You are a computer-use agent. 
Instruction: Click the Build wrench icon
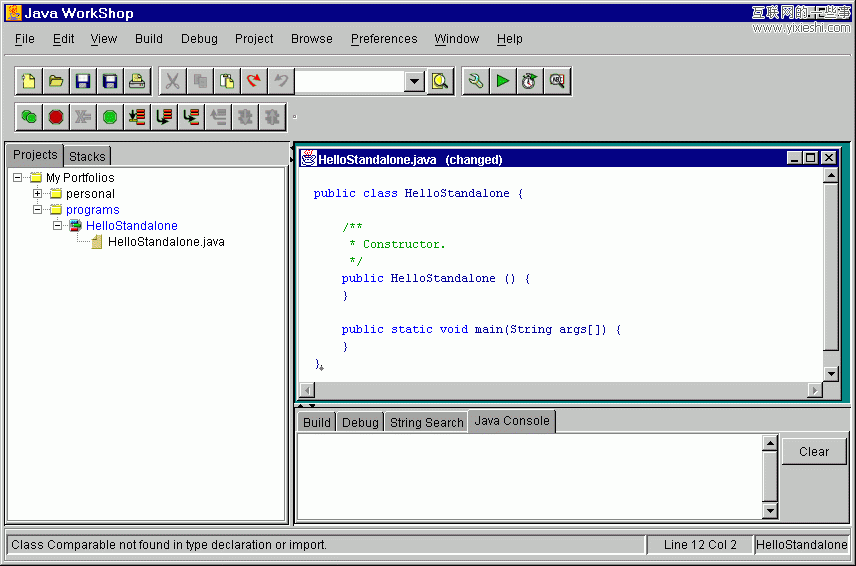coord(476,82)
